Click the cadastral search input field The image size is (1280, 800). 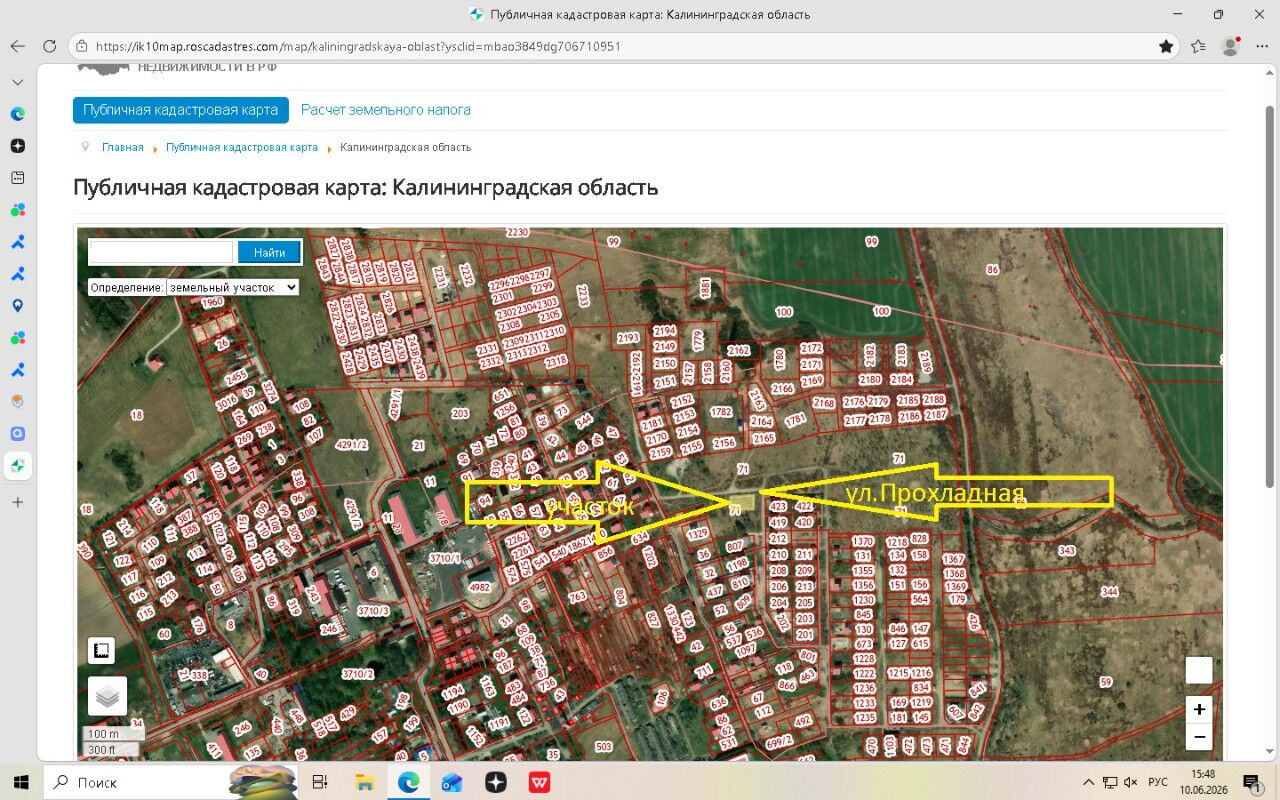(161, 252)
